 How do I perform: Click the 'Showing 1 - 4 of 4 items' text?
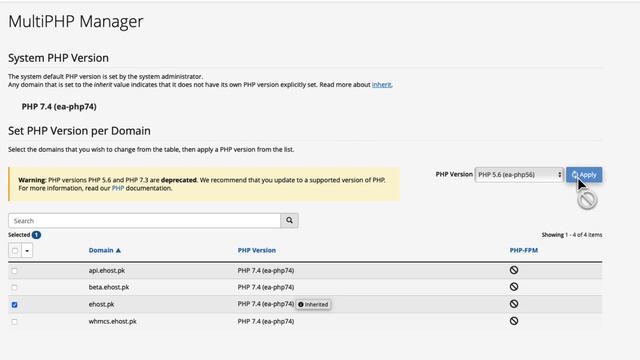(x=572, y=235)
